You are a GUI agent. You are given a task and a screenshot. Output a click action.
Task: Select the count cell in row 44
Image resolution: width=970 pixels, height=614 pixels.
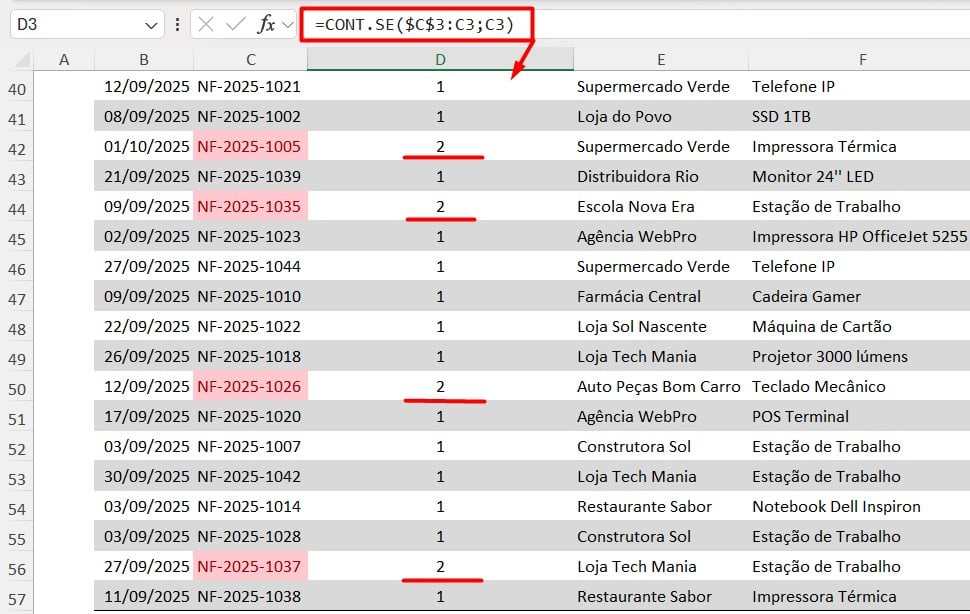[440, 207]
